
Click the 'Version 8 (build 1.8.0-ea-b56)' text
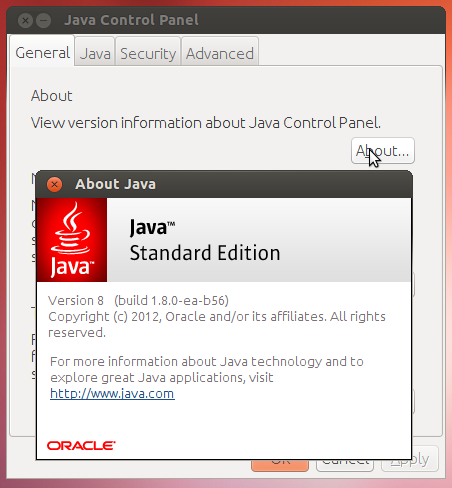click(x=138, y=301)
